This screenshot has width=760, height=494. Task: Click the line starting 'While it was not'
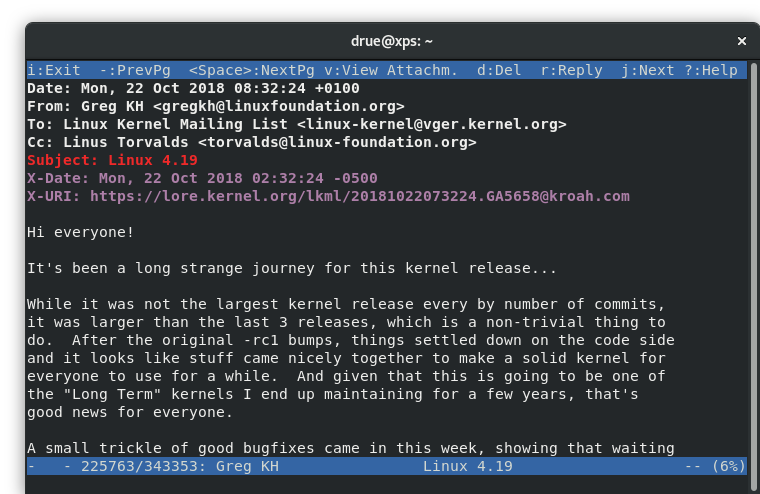pos(346,304)
